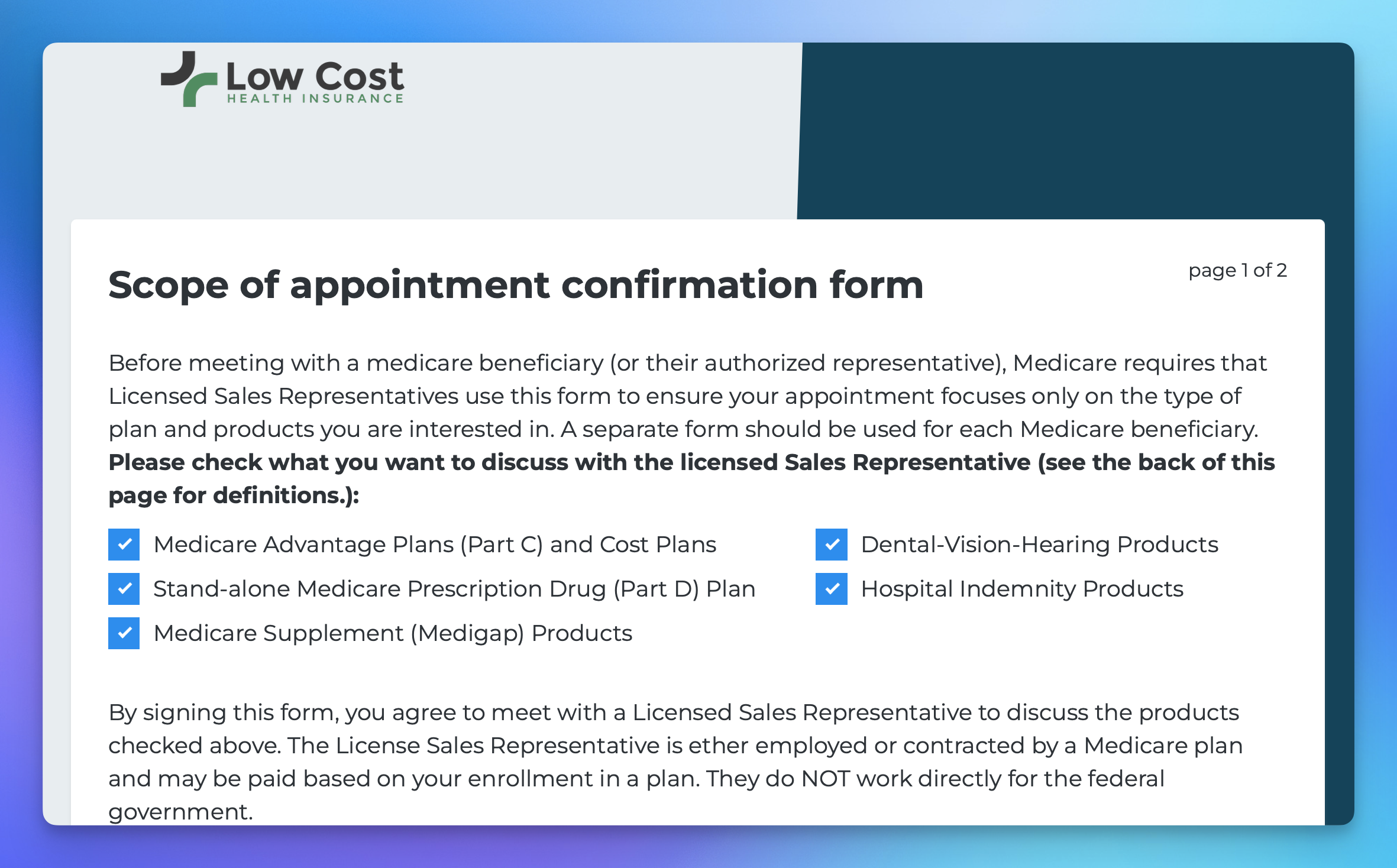Click the By signing this form paragraph
Screen dimensions: 1397x868
[x=675, y=762]
